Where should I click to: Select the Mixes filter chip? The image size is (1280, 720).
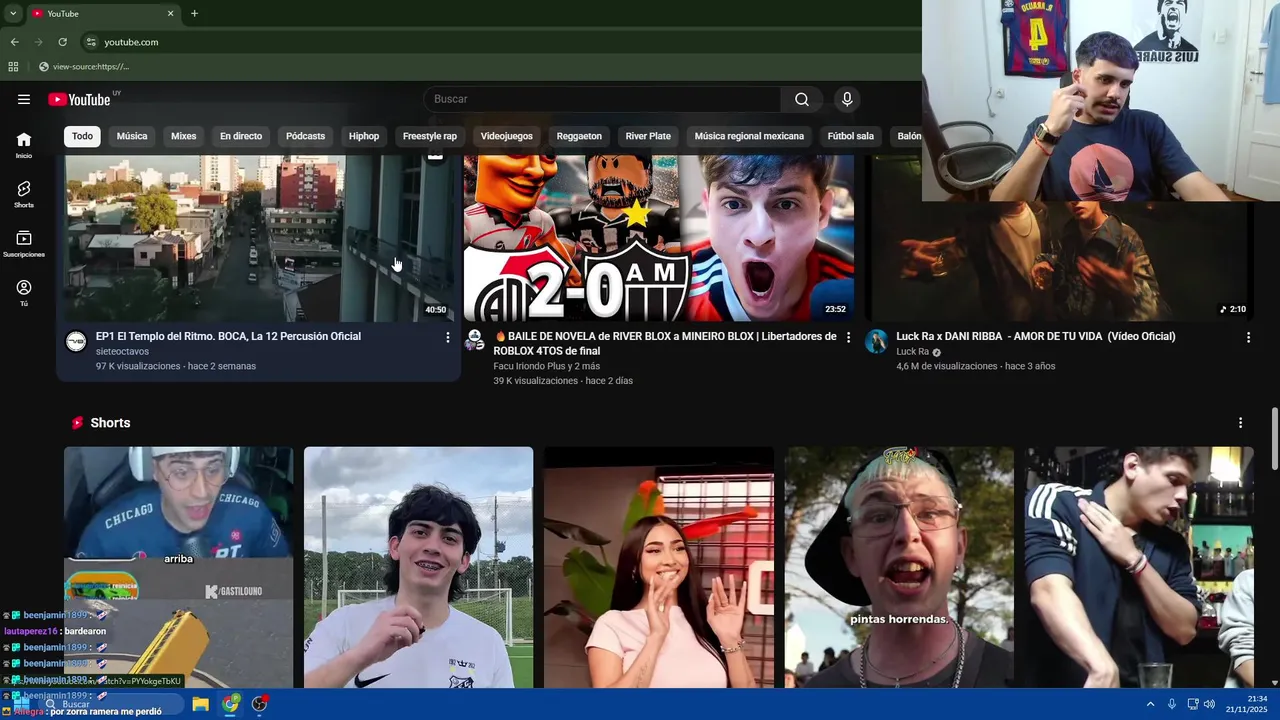tap(184, 136)
